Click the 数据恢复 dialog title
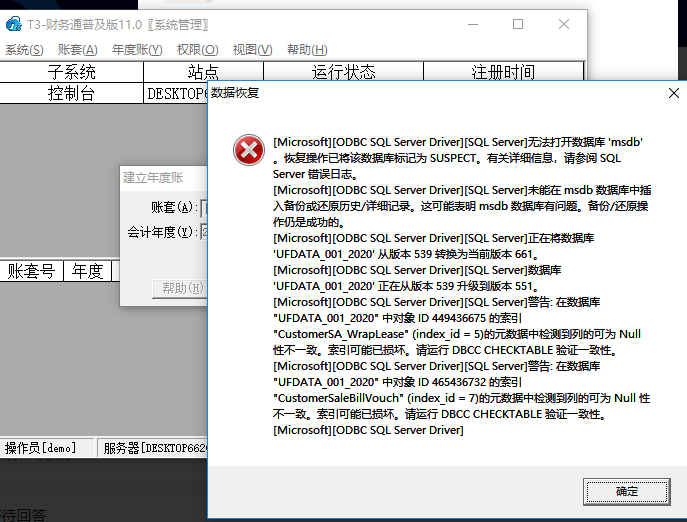This screenshot has width=687, height=522. [235, 93]
